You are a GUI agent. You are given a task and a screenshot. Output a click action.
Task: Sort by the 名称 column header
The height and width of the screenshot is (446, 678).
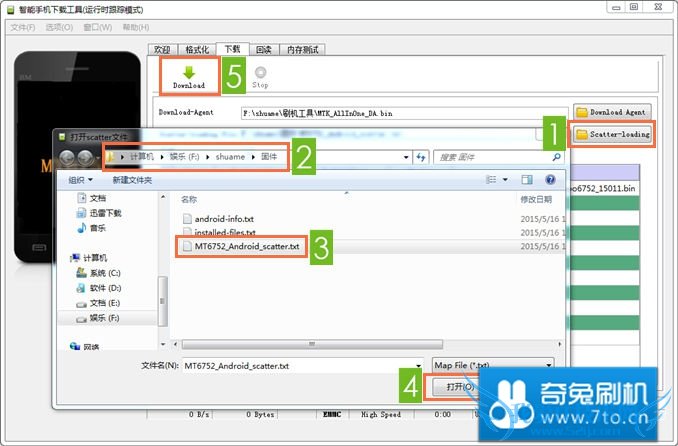[189, 199]
